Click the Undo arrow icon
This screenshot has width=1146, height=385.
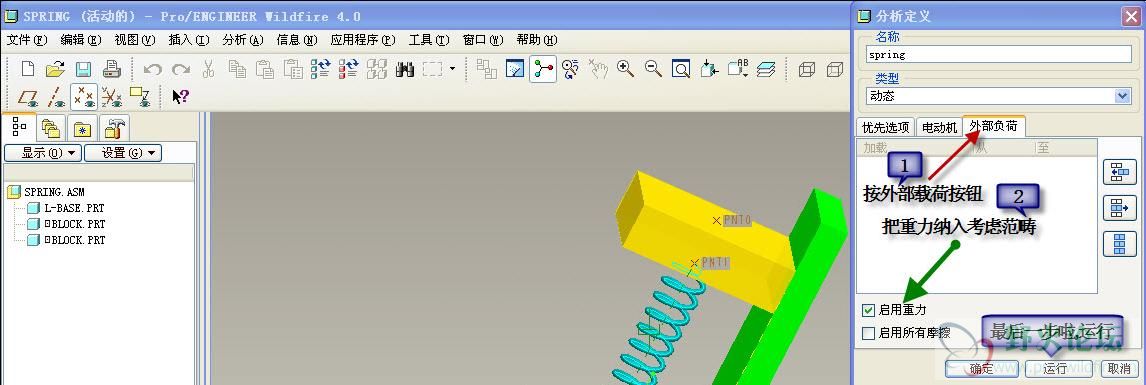pyautogui.click(x=153, y=69)
